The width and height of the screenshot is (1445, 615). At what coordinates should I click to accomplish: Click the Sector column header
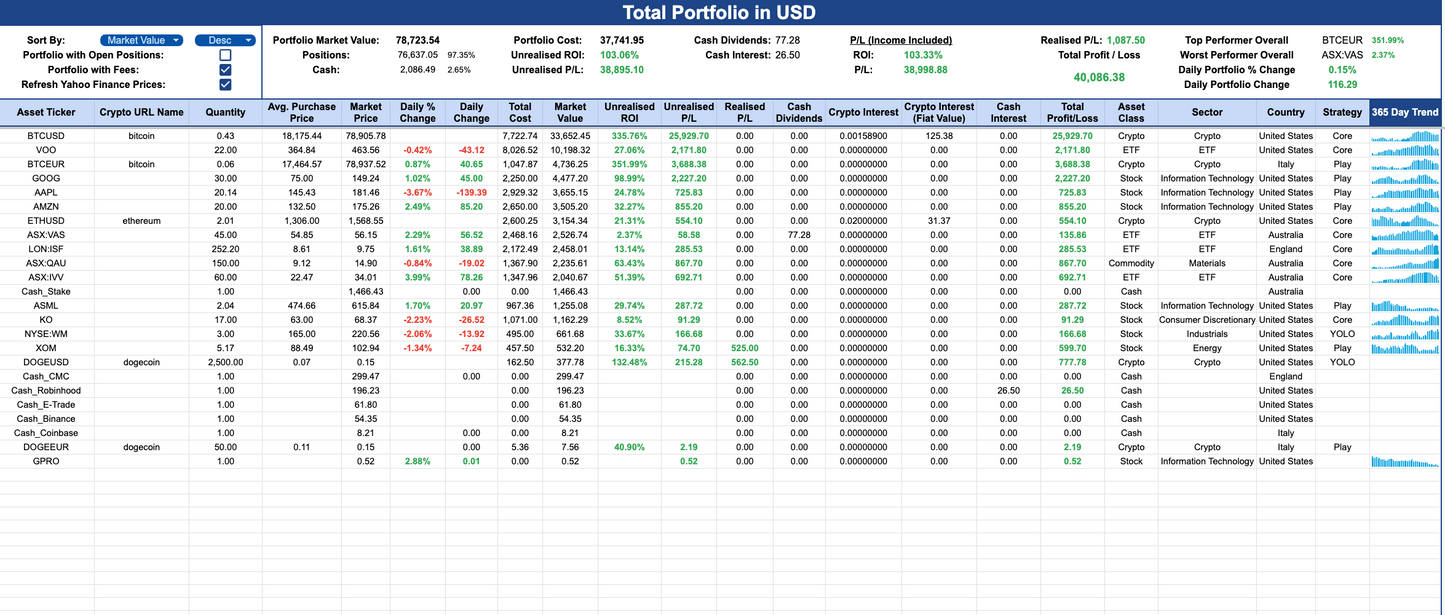tap(1207, 112)
